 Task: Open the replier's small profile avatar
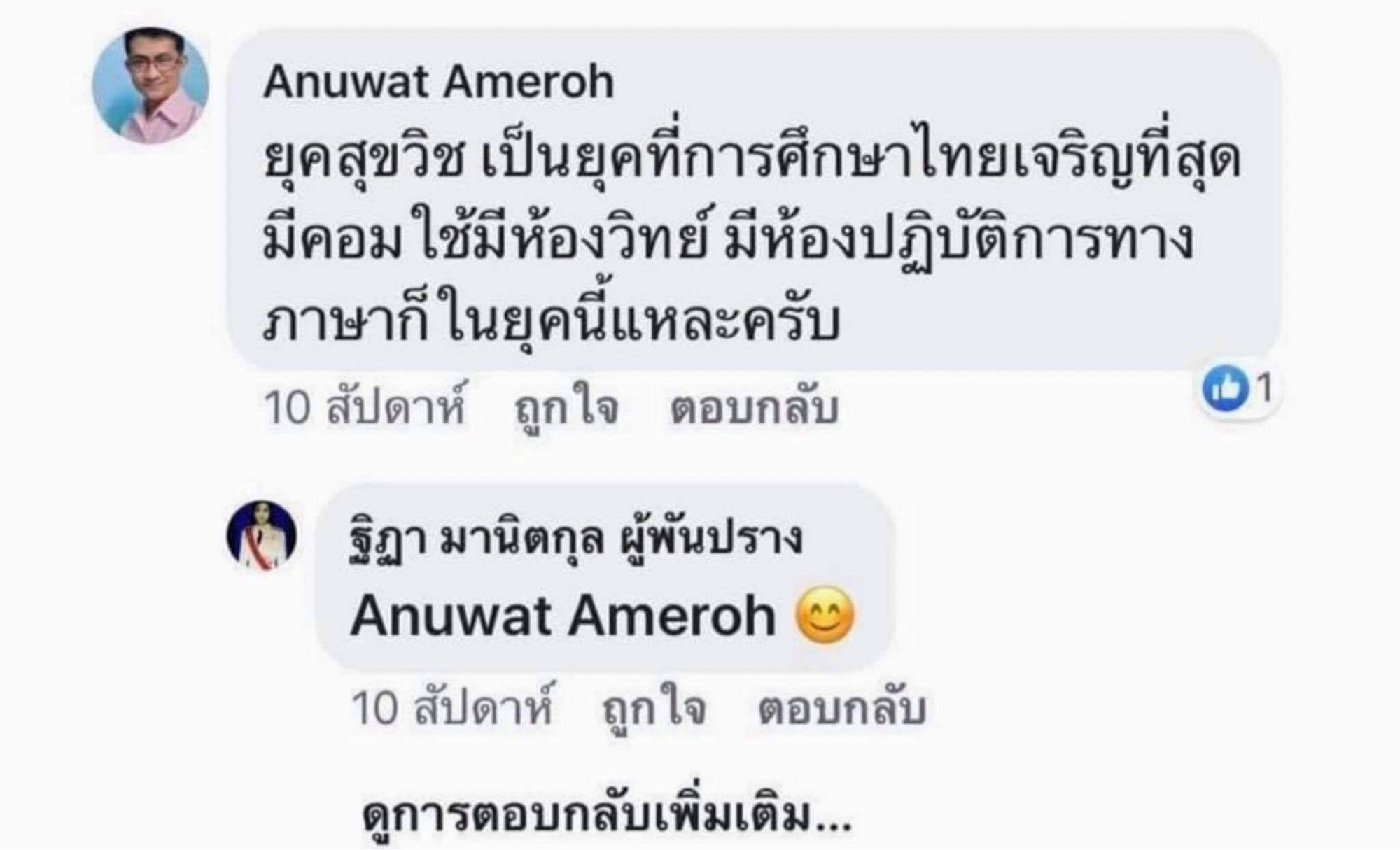262,535
